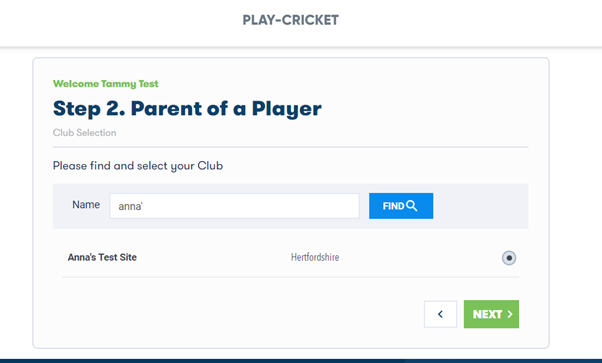Click the divider line under club result
Viewport: 602px width, 363px height.
coord(291,277)
